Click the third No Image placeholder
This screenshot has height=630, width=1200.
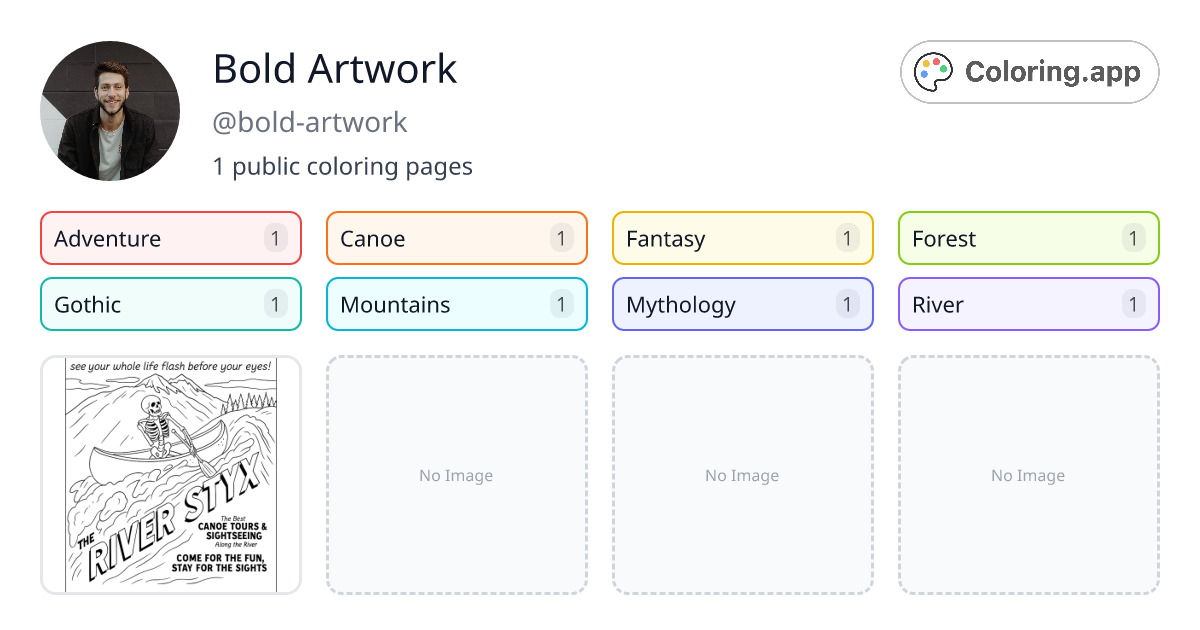[x=742, y=475]
